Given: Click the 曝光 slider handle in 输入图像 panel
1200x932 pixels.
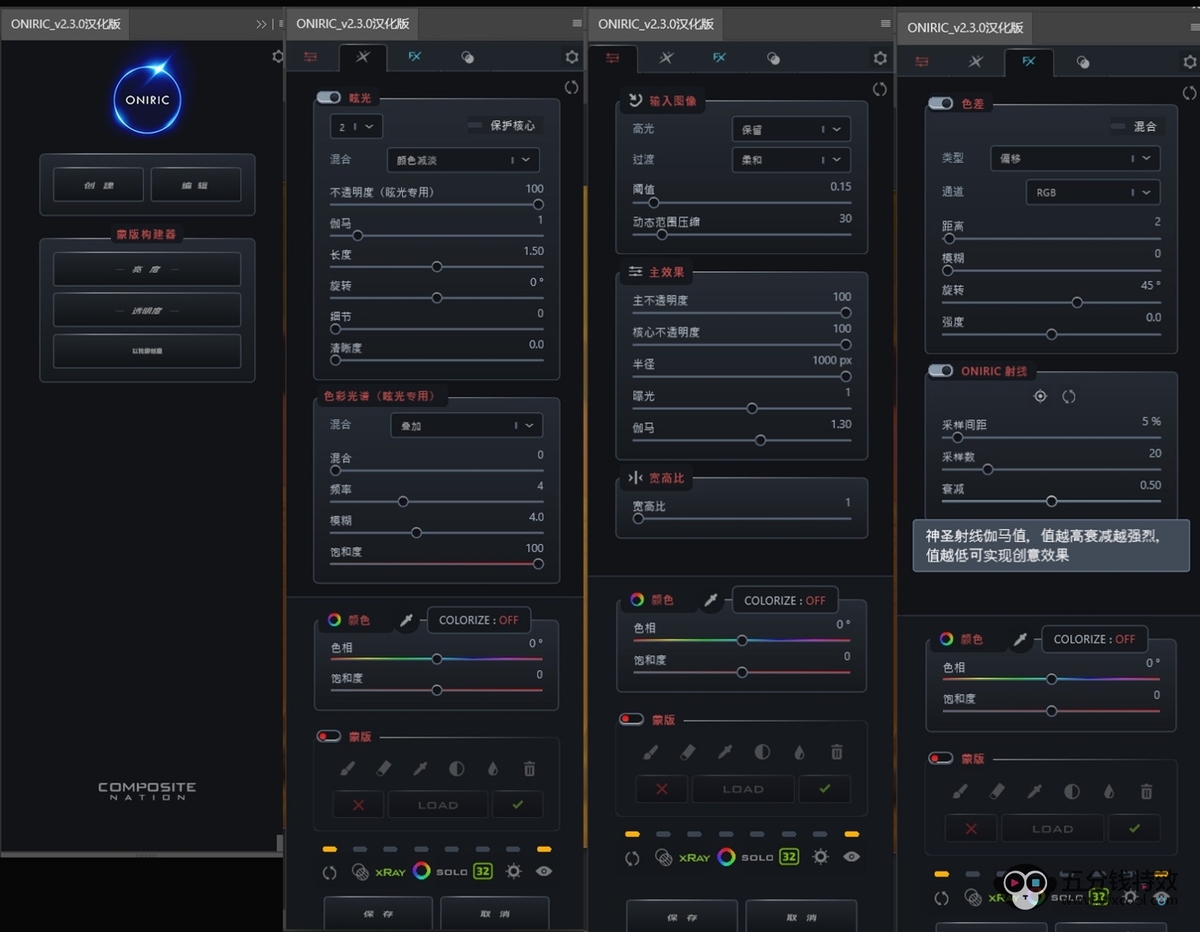Looking at the screenshot, I should 752,408.
